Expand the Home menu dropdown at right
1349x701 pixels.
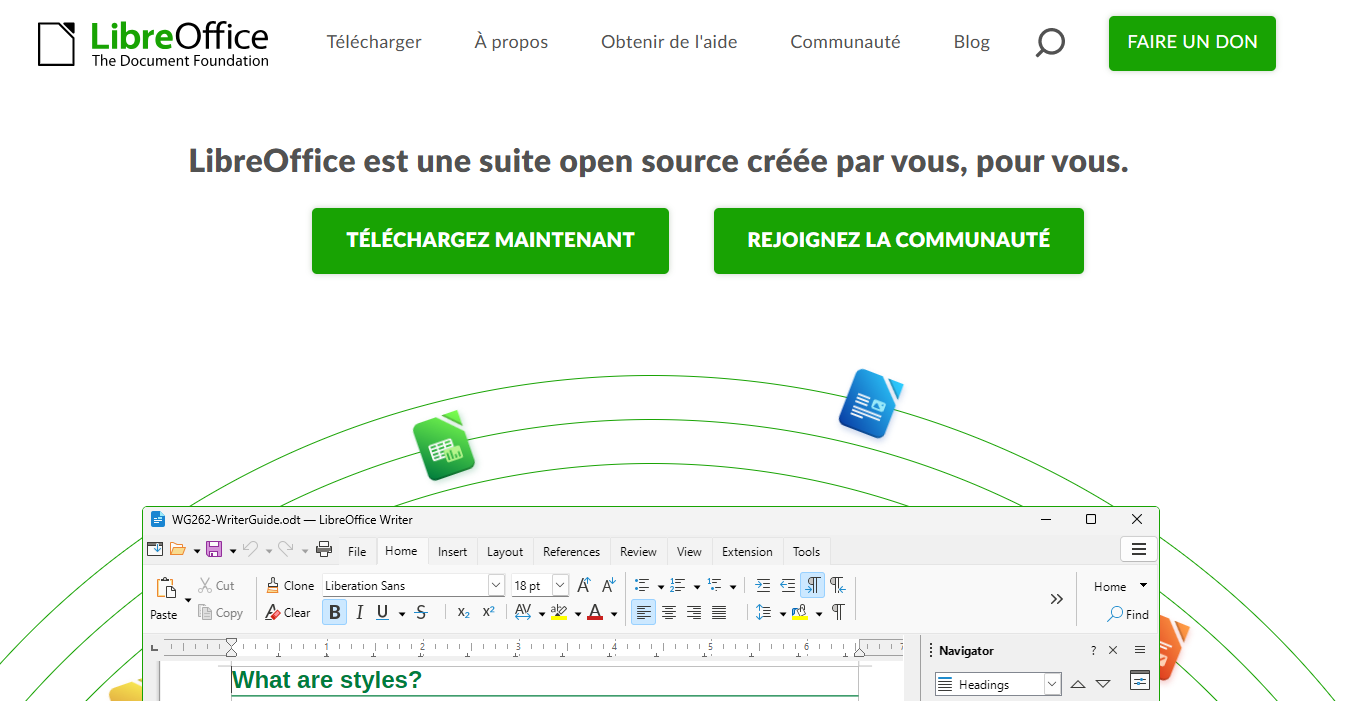(1143, 586)
